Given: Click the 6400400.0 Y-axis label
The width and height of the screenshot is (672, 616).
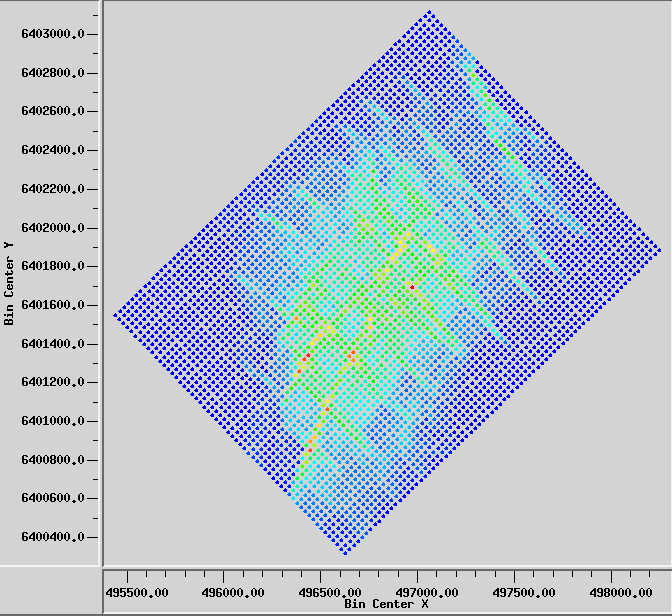Looking at the screenshot, I should [x=52, y=537].
